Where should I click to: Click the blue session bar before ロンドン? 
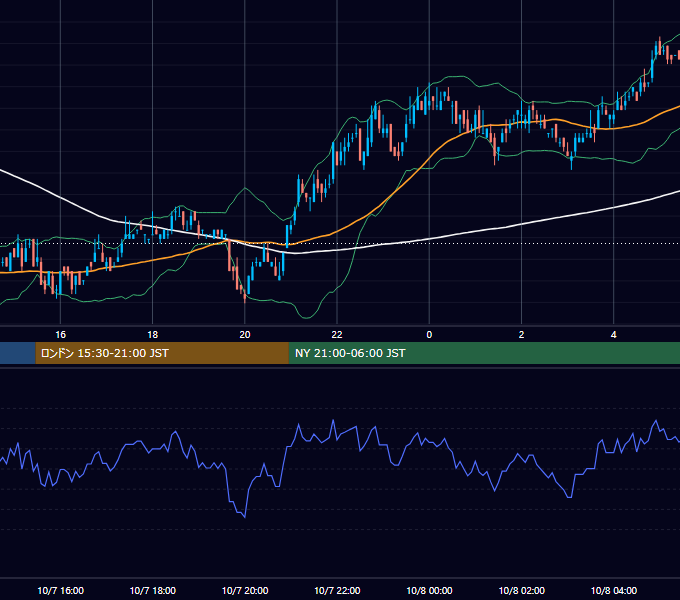tap(18, 353)
